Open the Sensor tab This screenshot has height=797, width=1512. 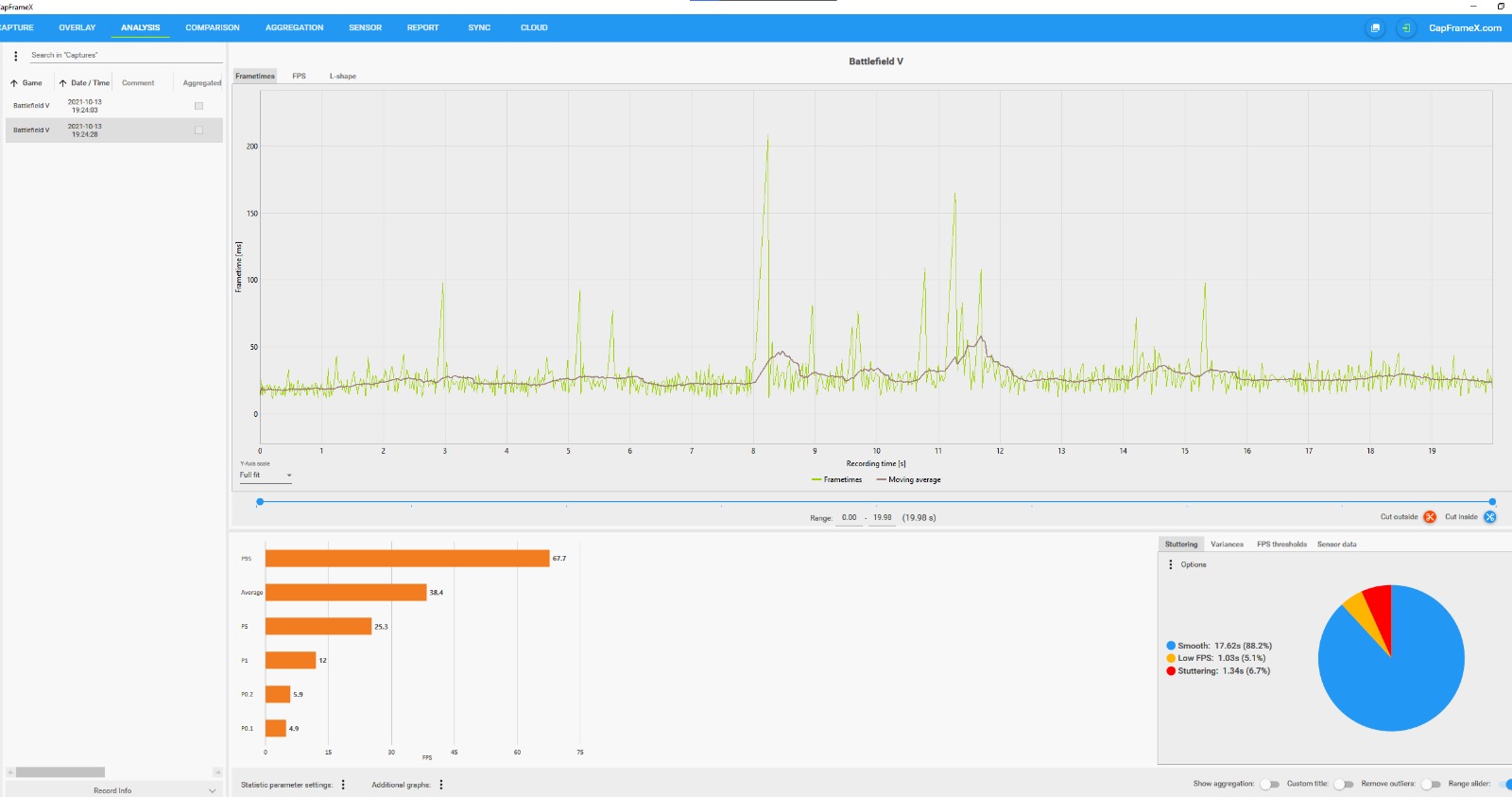point(366,28)
